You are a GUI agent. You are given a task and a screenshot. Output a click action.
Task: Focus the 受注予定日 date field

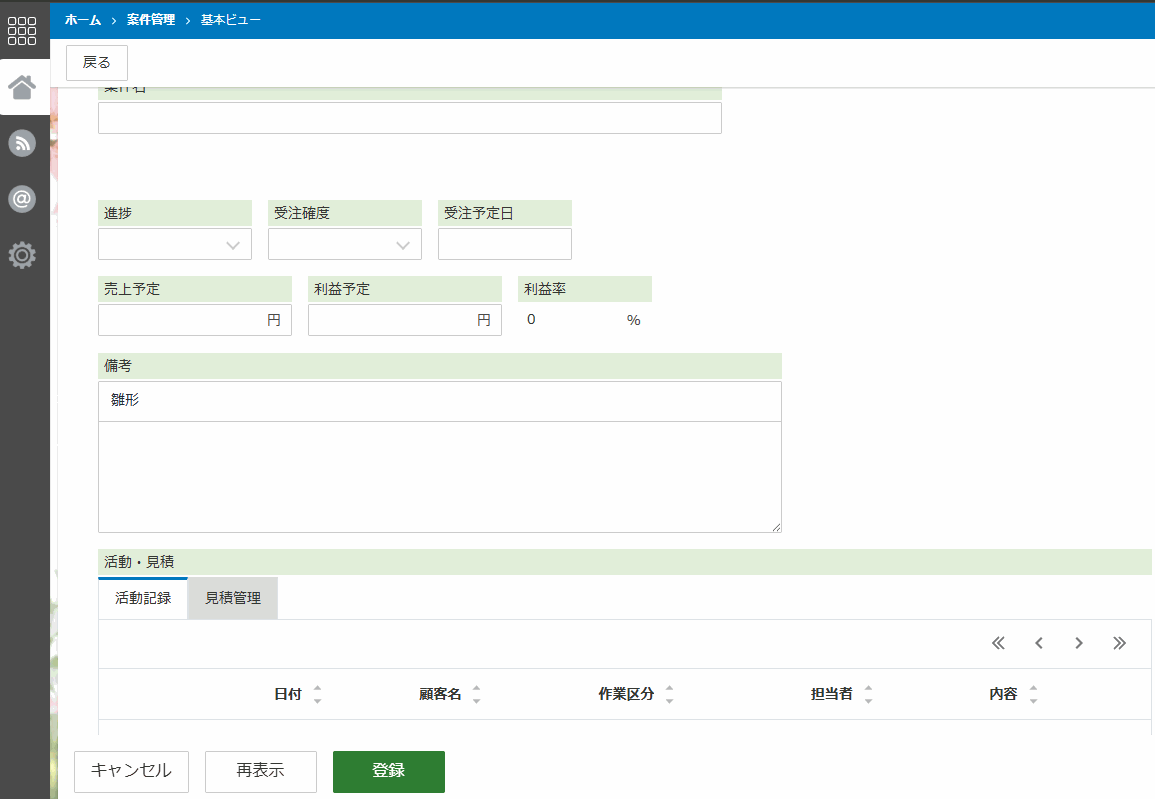tap(505, 244)
